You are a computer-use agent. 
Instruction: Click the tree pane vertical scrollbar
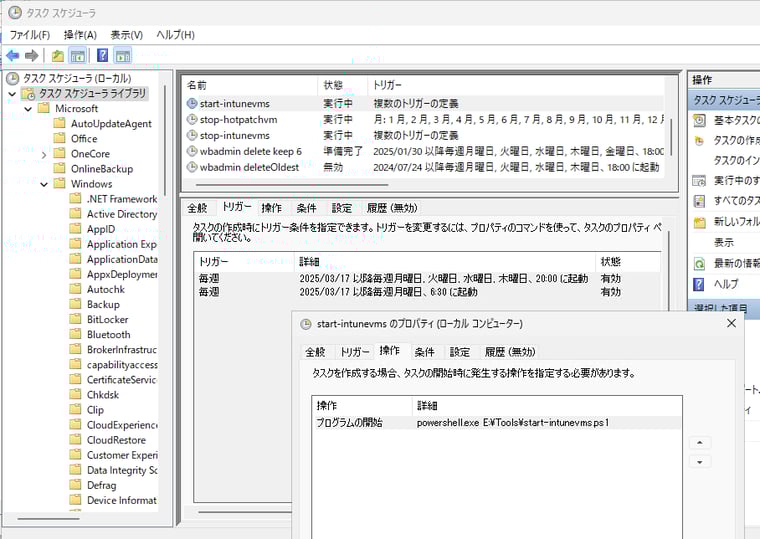(x=165, y=141)
